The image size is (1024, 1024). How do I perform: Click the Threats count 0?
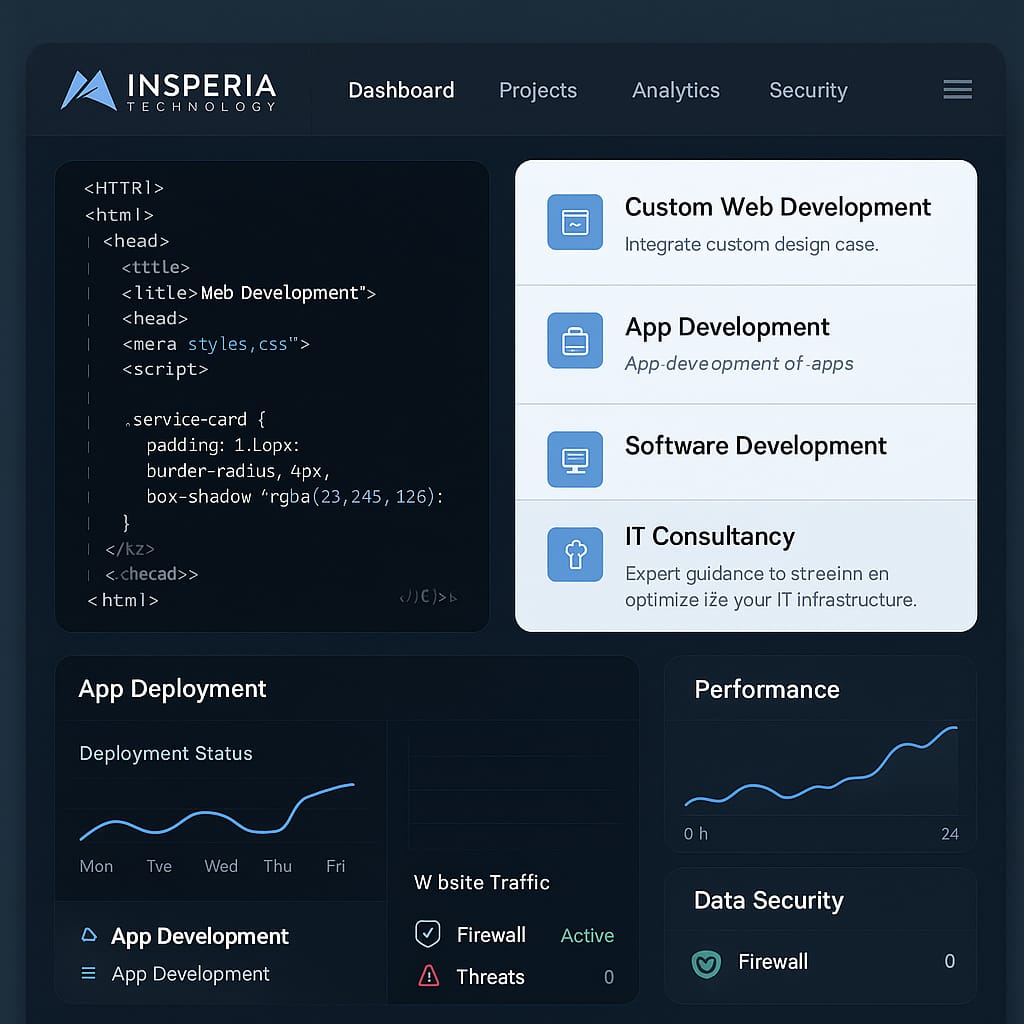(609, 977)
